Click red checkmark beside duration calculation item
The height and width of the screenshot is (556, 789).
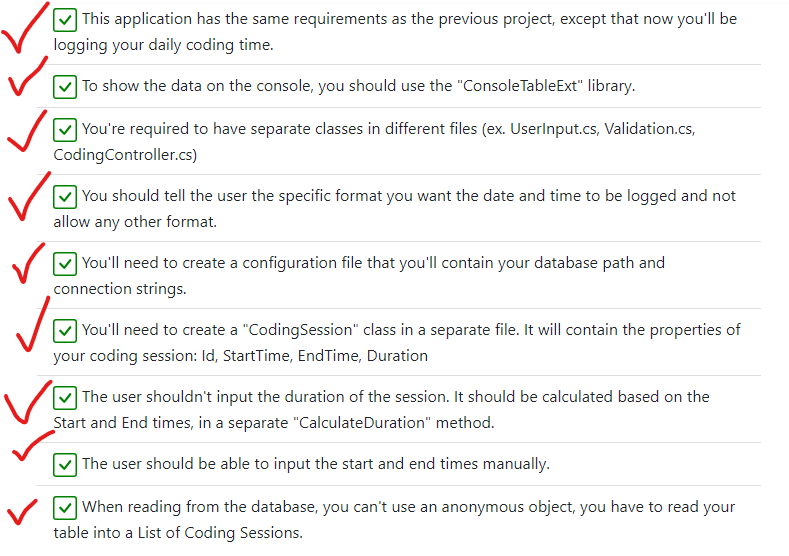28,403
